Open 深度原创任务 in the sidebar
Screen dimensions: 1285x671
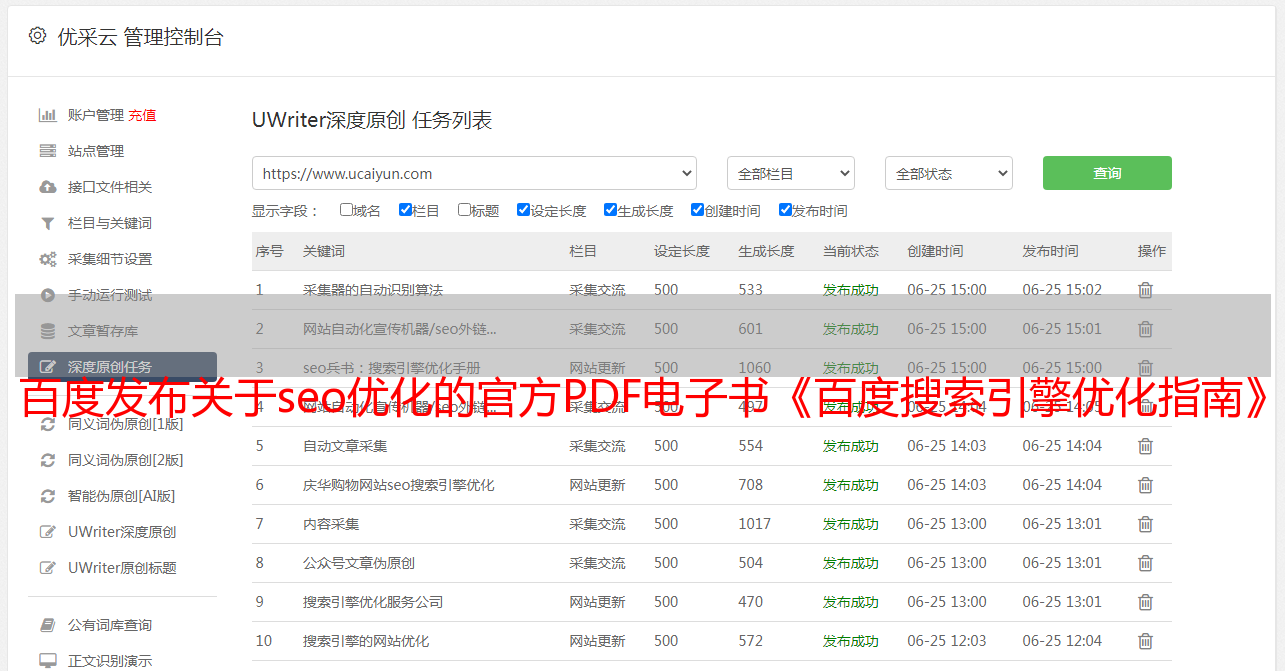click(122, 367)
